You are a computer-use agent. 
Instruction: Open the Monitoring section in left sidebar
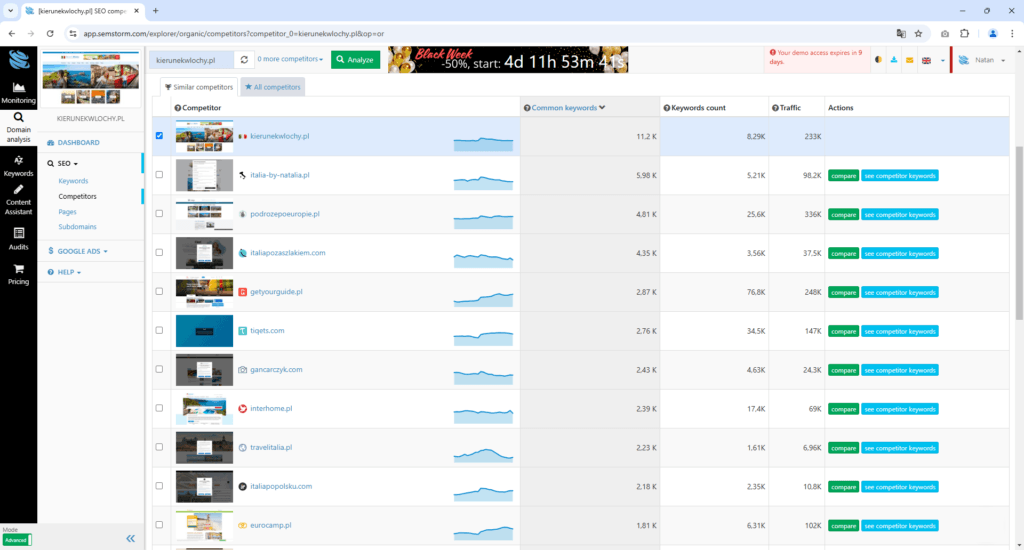pyautogui.click(x=18, y=92)
